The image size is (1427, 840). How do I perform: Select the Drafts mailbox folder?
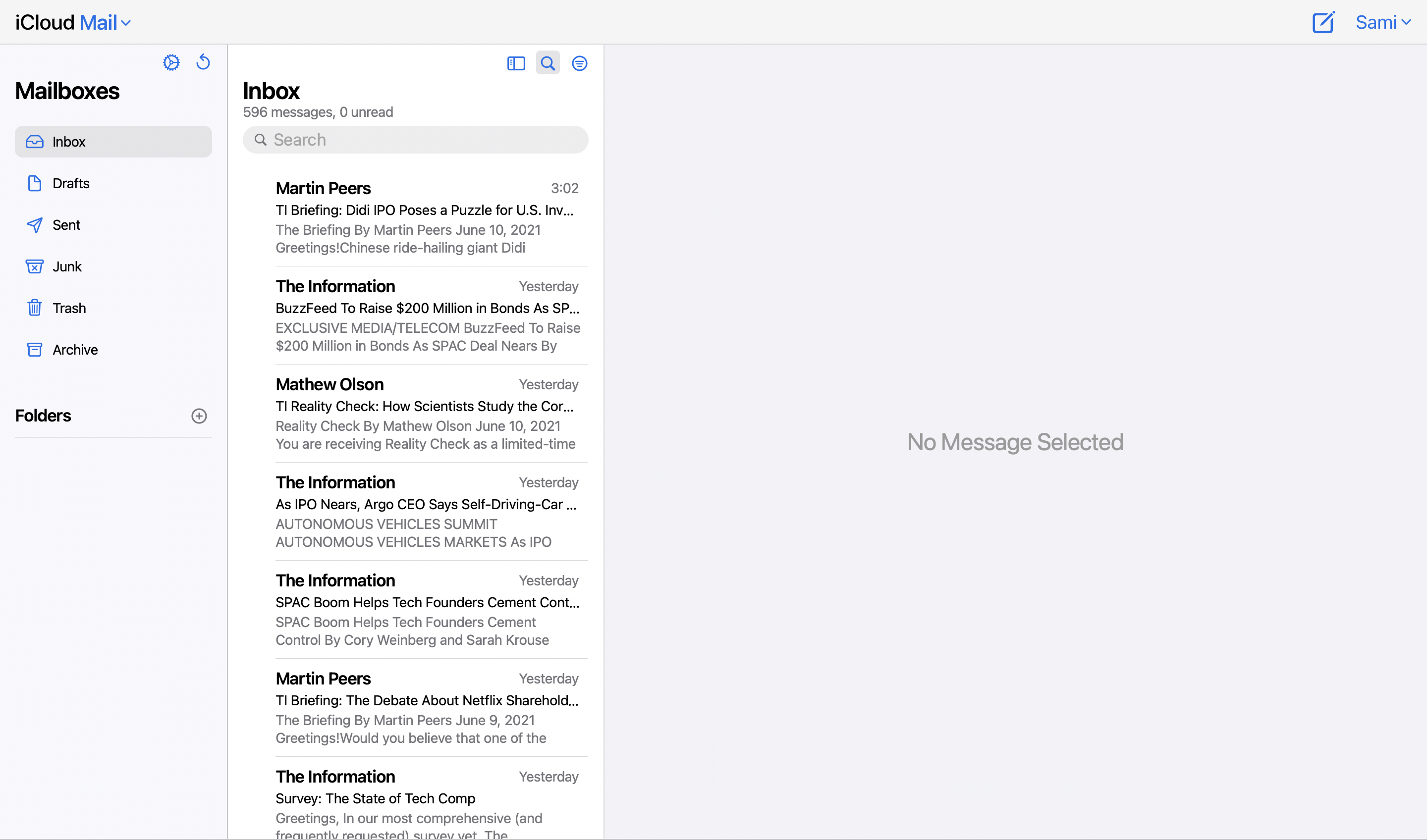[x=70, y=183]
